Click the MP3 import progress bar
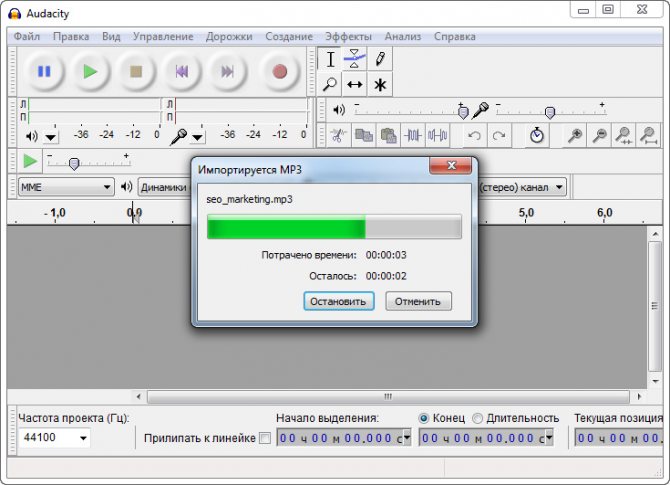Viewport: 670px width, 485px height. [334, 226]
